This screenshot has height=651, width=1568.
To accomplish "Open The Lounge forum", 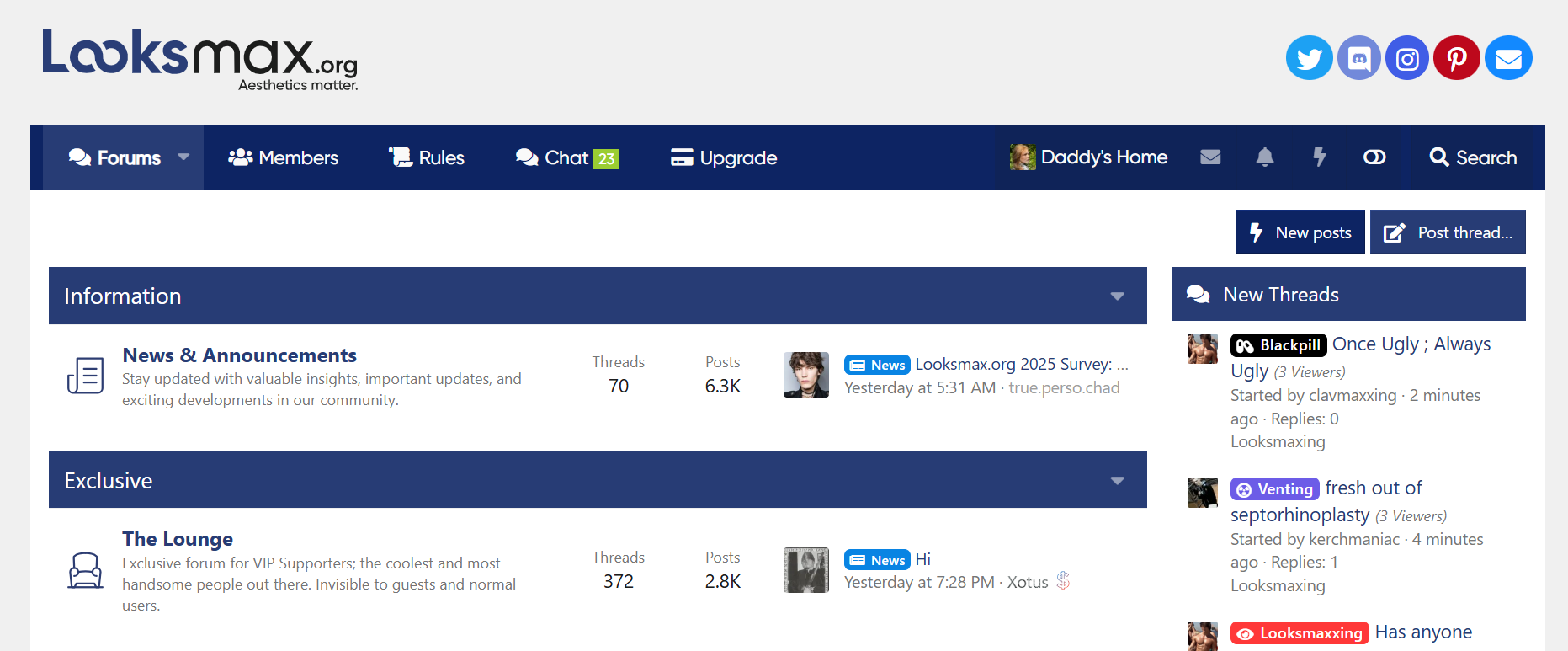I will [x=178, y=539].
